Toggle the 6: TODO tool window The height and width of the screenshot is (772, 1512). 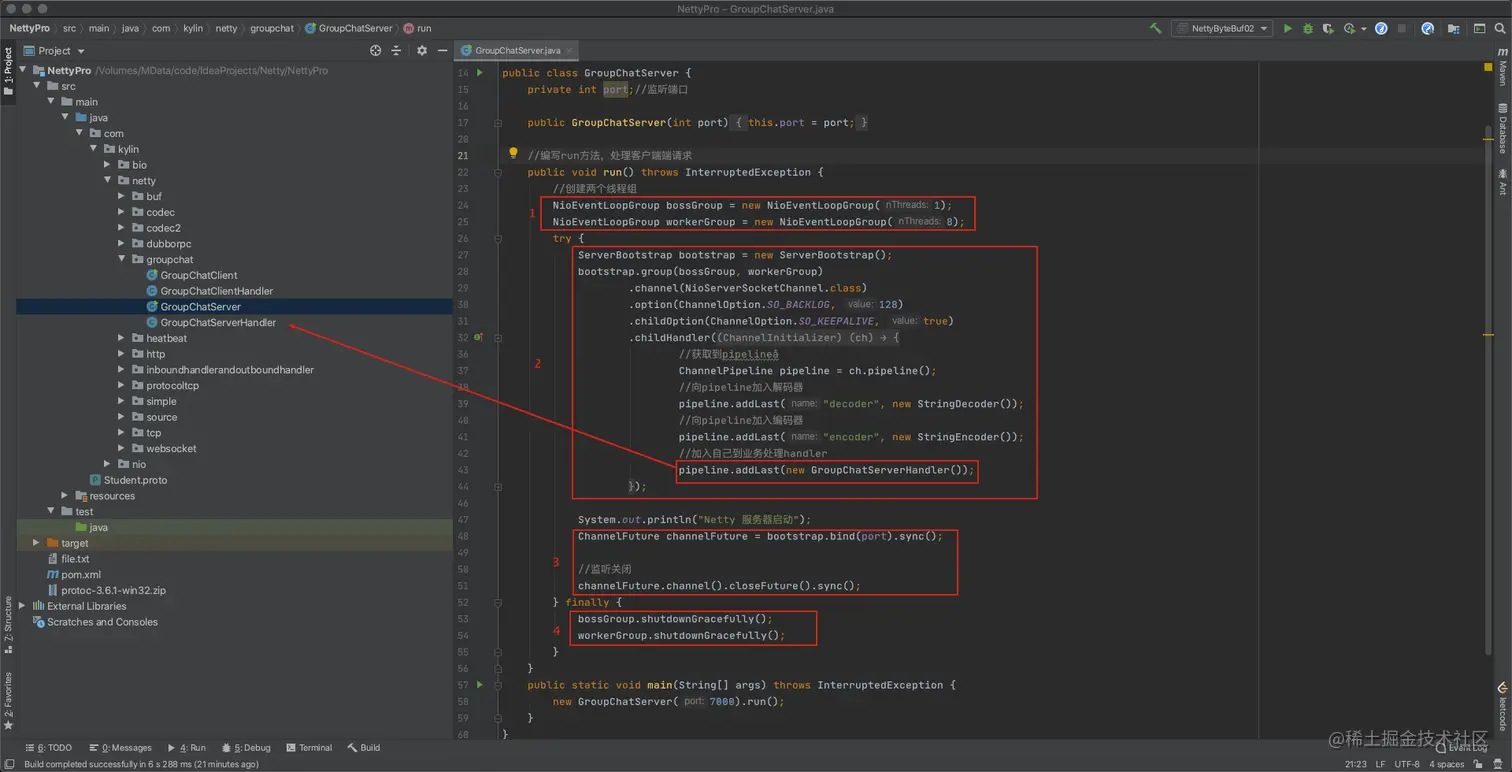tap(49, 748)
